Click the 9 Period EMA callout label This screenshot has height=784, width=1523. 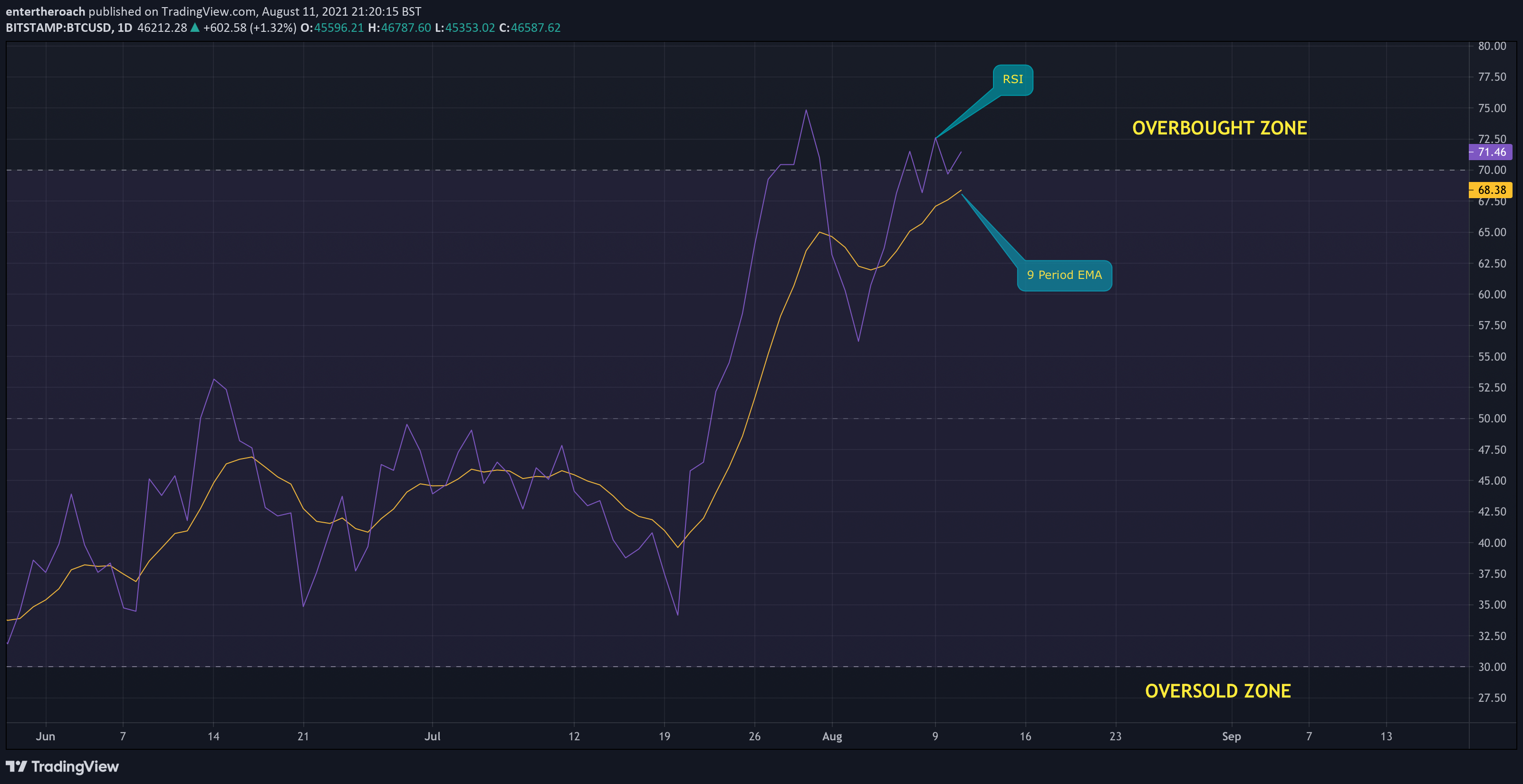(x=1064, y=275)
